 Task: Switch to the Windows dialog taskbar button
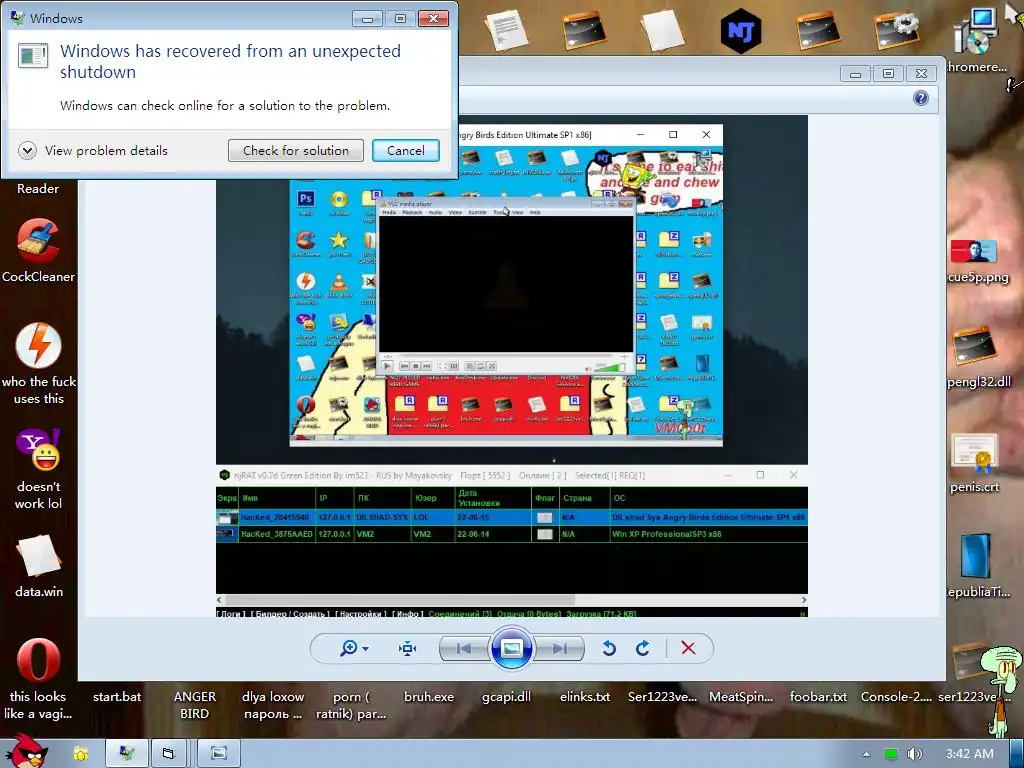click(x=127, y=754)
